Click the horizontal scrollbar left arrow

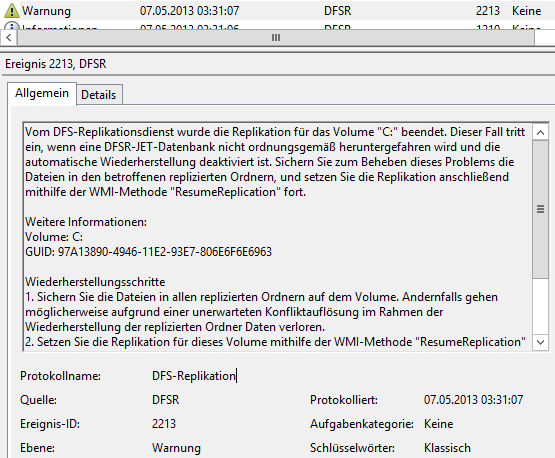(9, 38)
